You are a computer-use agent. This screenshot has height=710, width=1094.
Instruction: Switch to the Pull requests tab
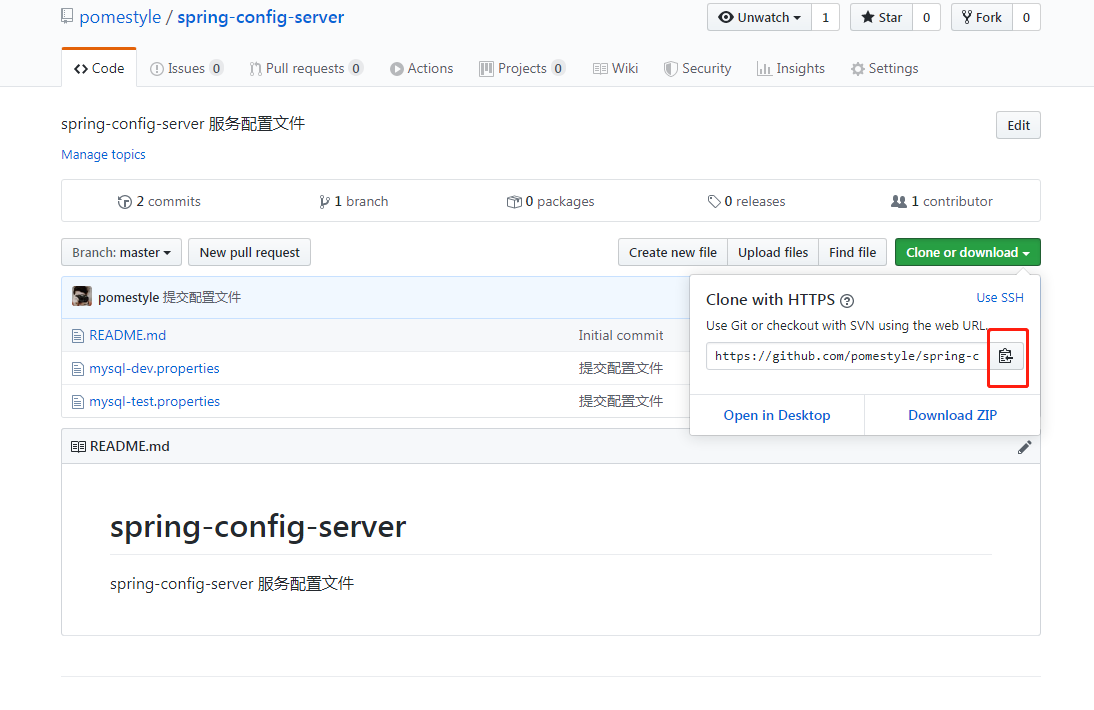[306, 68]
